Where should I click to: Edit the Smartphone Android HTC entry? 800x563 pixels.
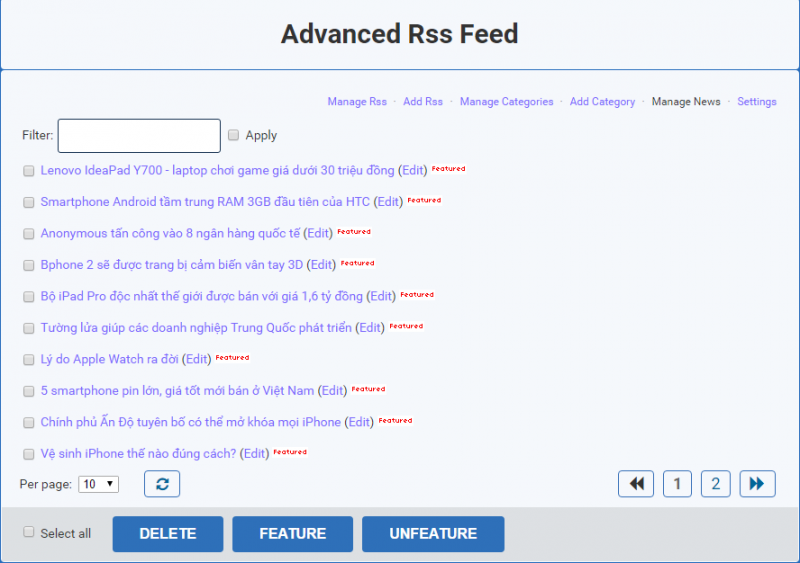click(388, 202)
